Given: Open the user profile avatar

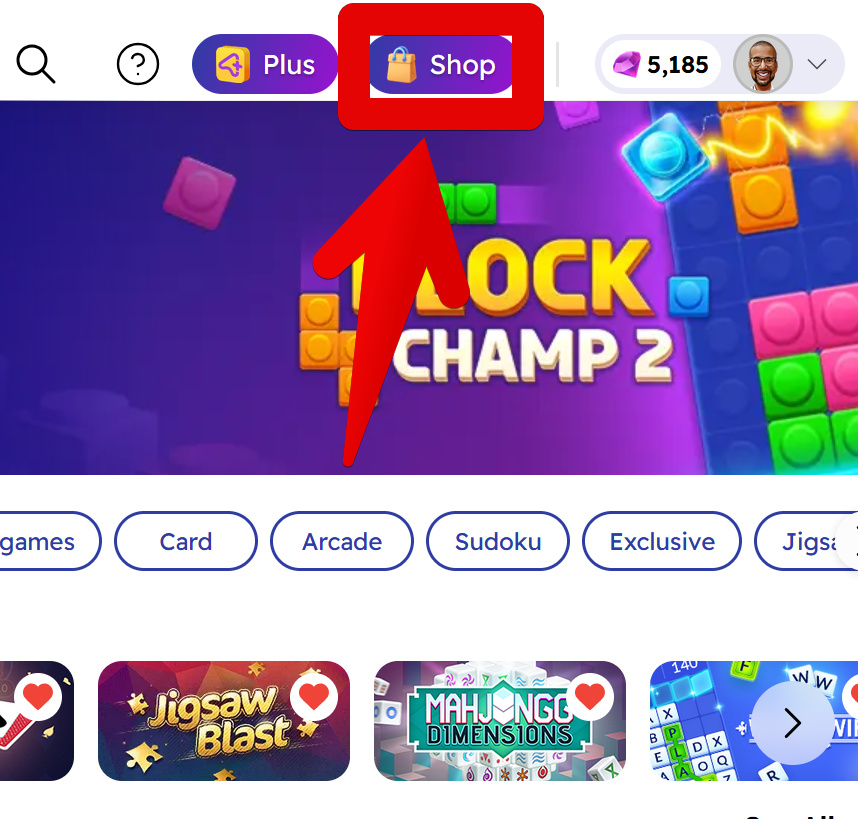Looking at the screenshot, I should point(763,64).
